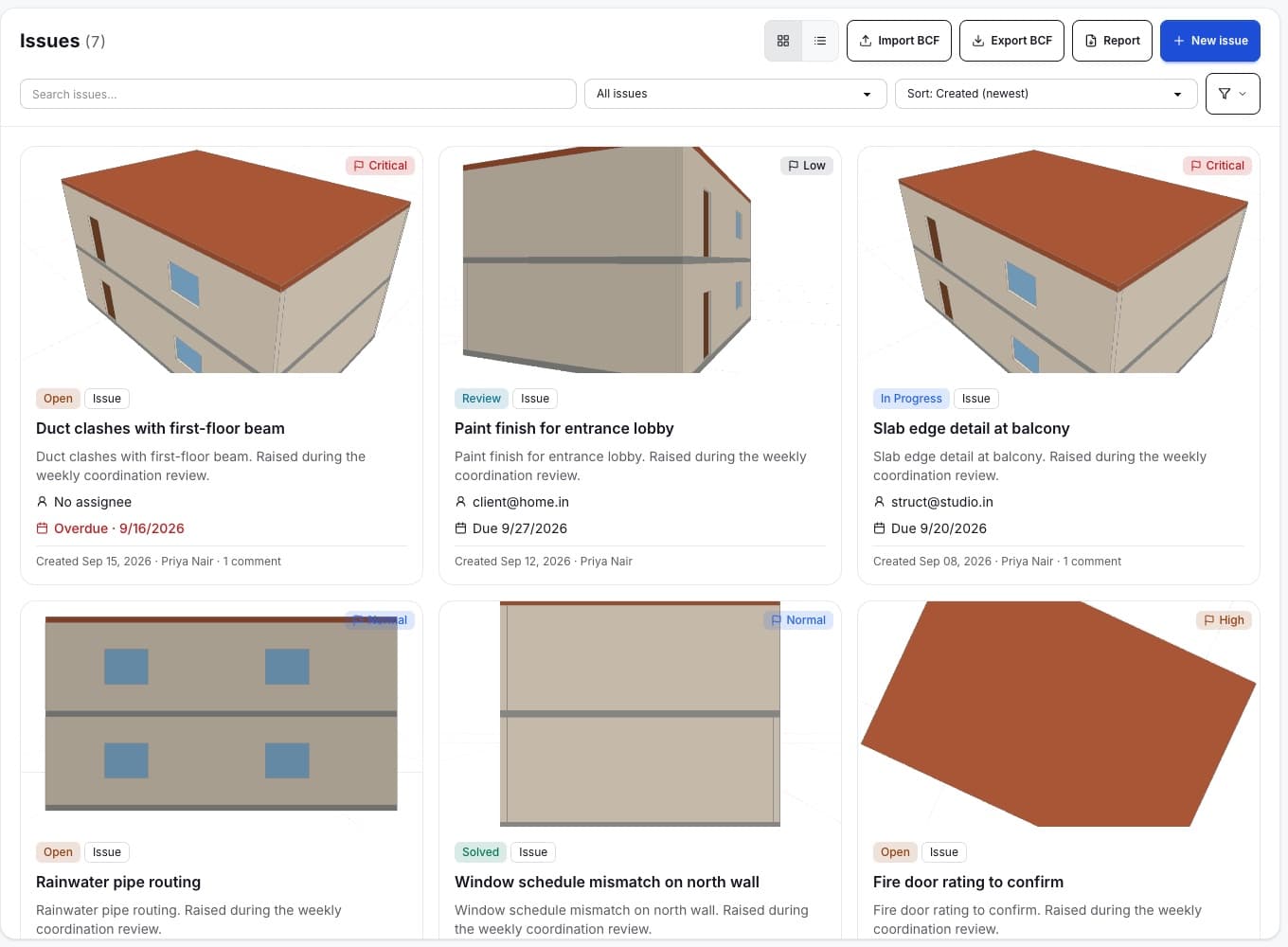Image resolution: width=1288 pixels, height=947 pixels.
Task: Open the Duct clashes issue thumbnail
Action: tap(222, 259)
